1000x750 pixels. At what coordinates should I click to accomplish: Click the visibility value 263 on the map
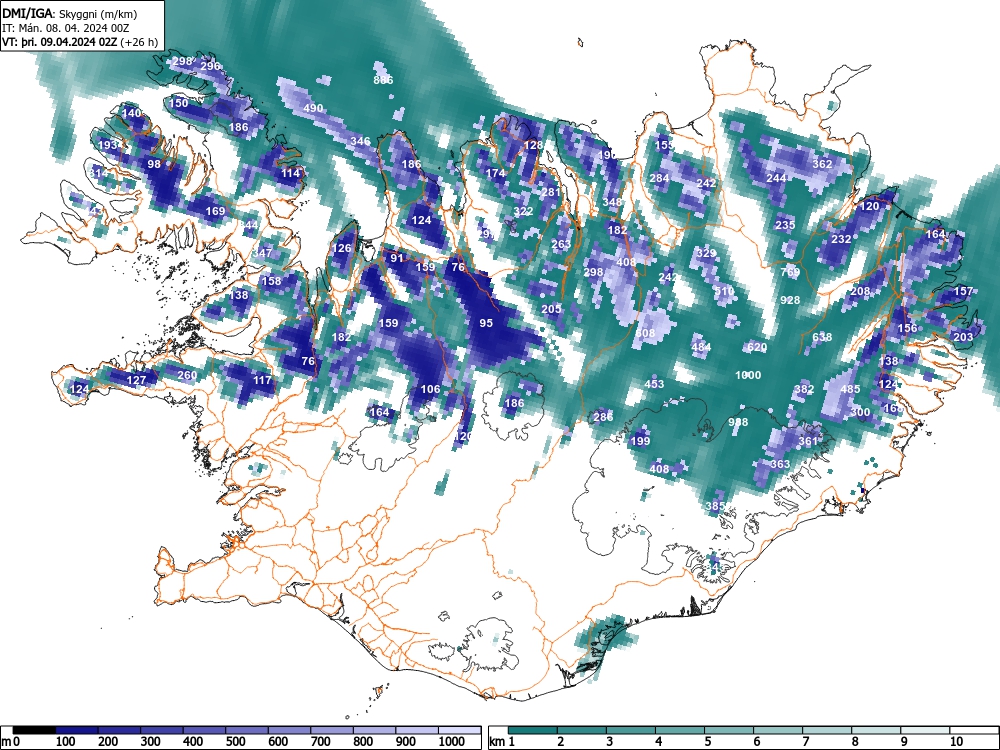[x=561, y=244]
